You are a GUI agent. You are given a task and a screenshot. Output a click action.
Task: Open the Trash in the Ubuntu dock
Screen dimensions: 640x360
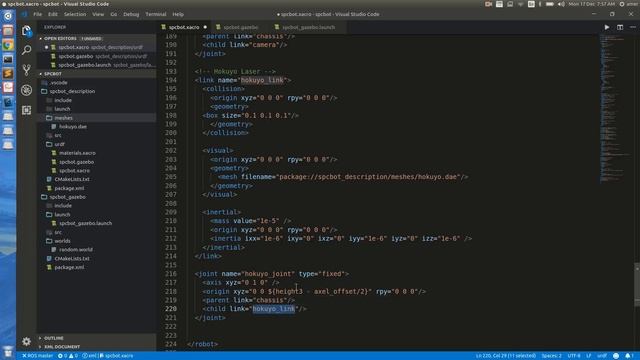(8, 351)
